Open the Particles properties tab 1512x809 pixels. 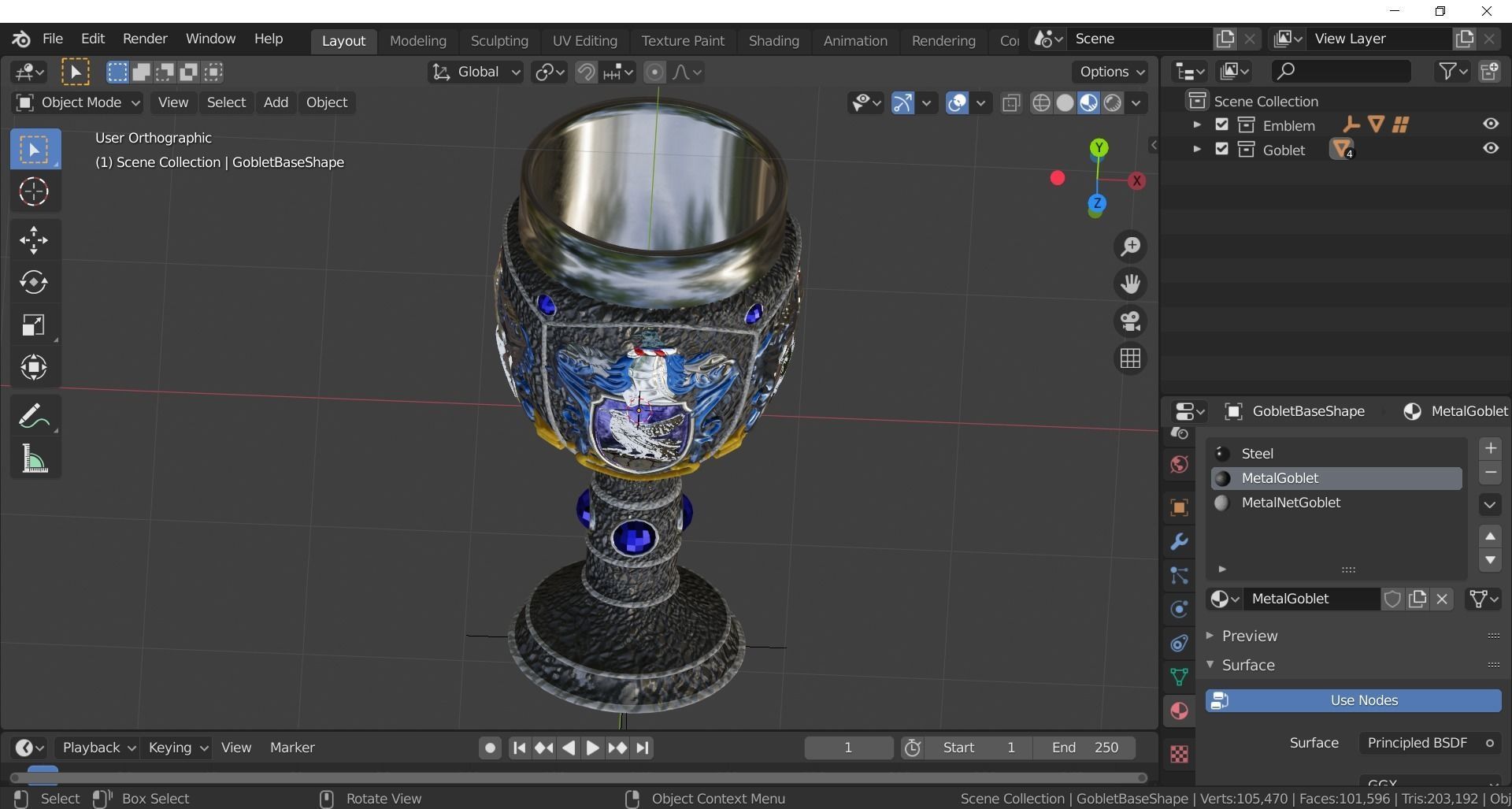pos(1179,575)
